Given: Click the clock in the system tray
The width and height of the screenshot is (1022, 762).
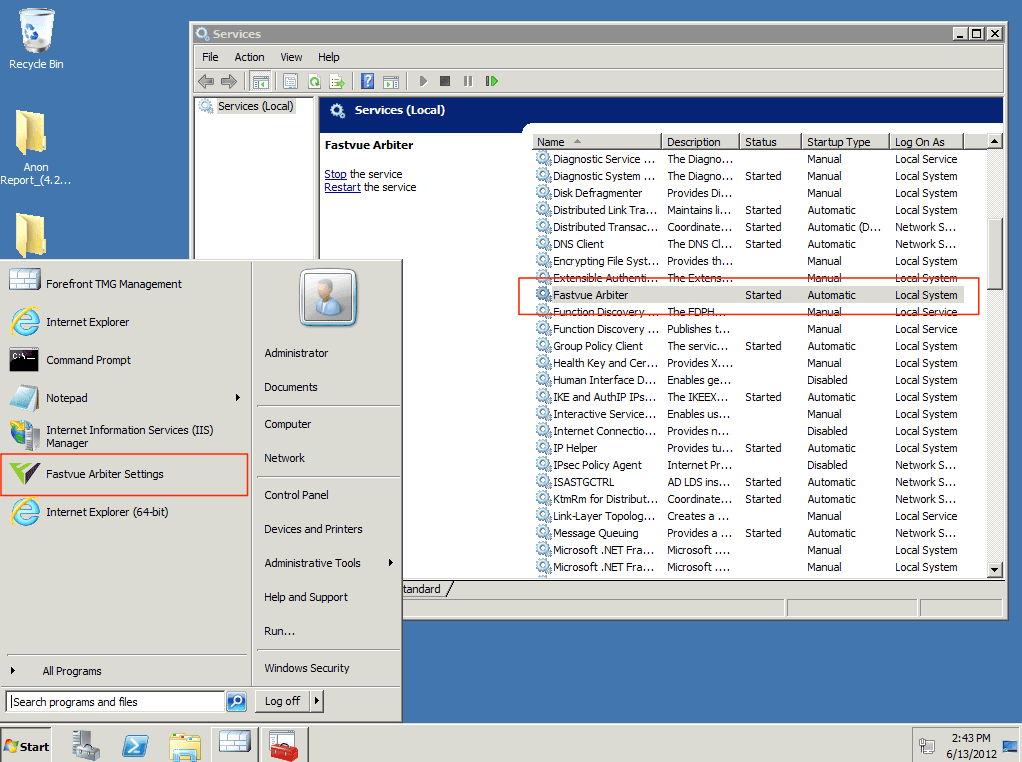Looking at the screenshot, I should (971, 746).
